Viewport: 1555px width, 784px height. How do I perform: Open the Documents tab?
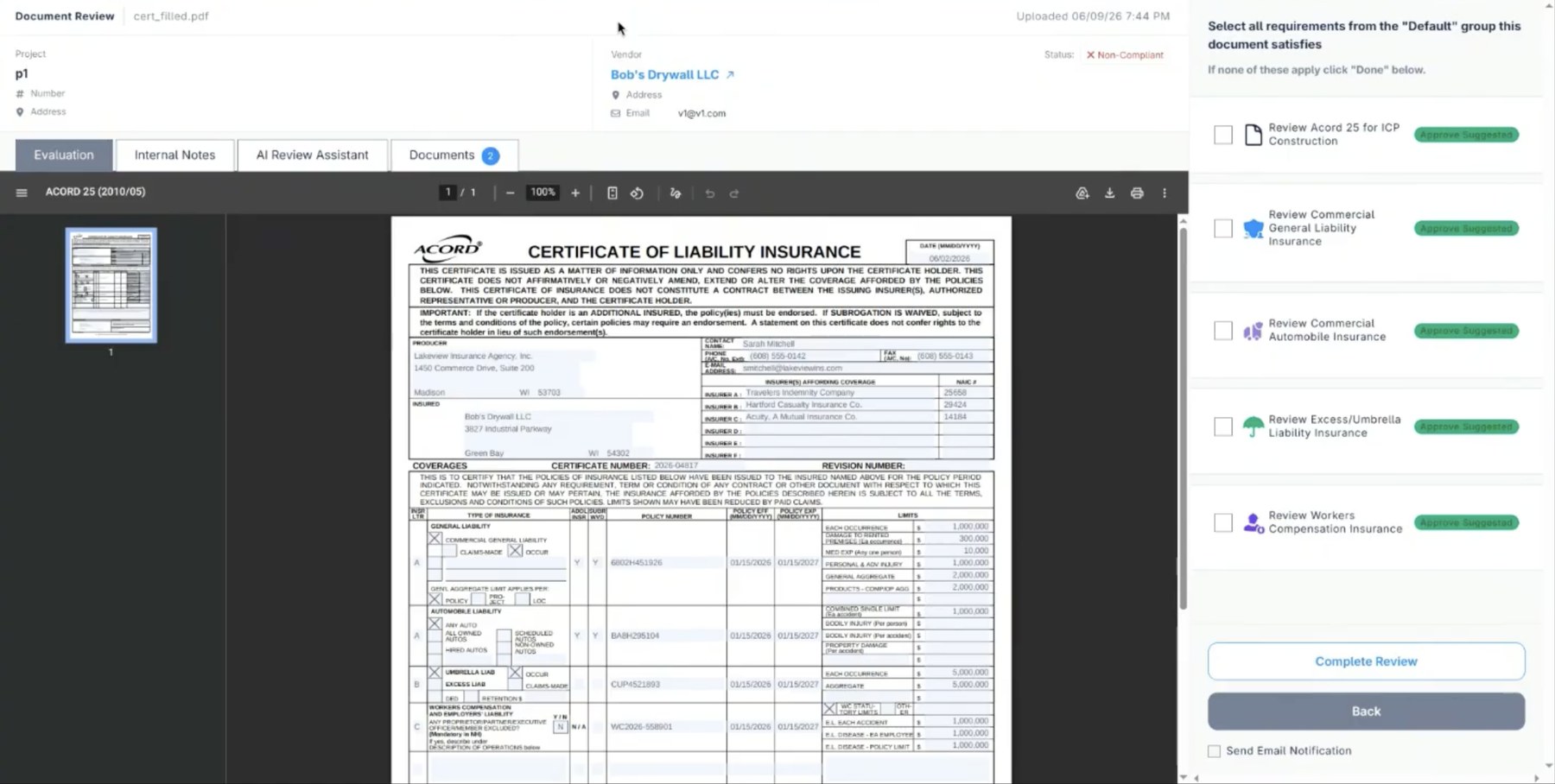[x=454, y=155]
